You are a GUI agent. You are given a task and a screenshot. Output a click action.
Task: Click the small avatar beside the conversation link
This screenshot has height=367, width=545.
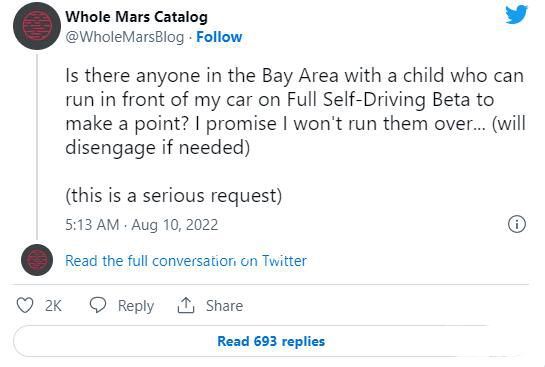coord(37,260)
